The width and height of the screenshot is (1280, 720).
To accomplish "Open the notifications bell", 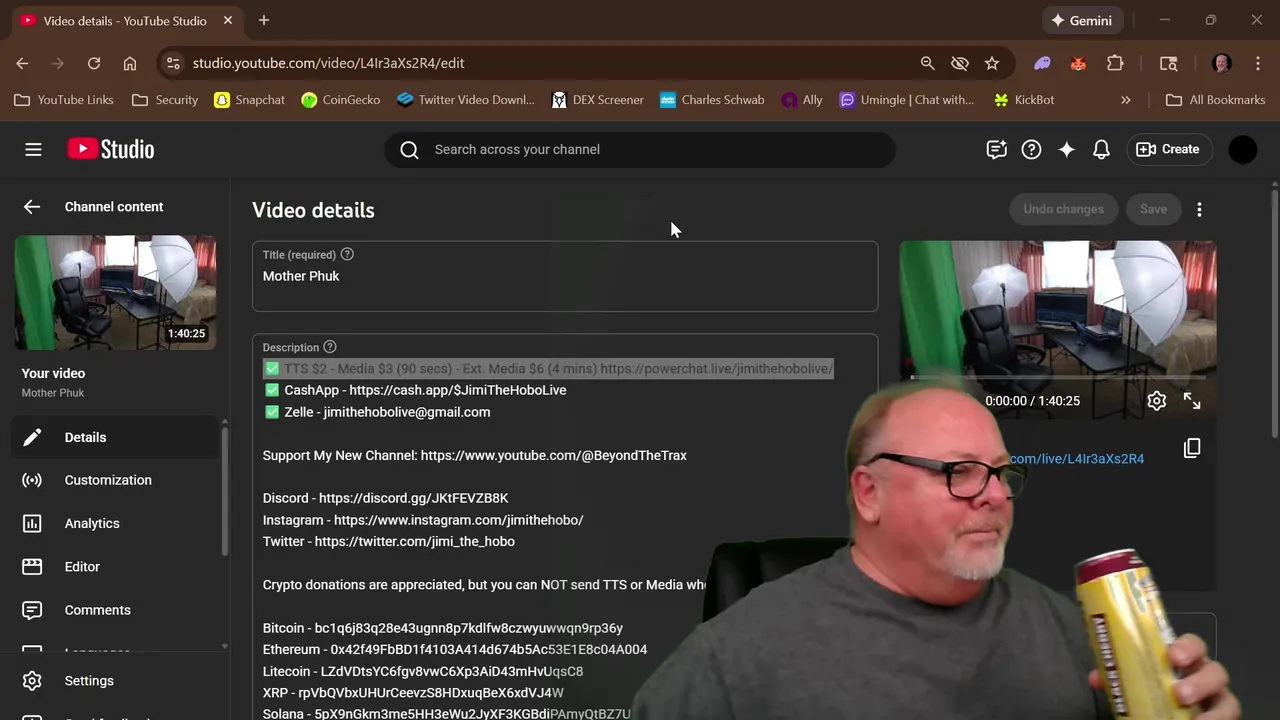I will [1101, 149].
